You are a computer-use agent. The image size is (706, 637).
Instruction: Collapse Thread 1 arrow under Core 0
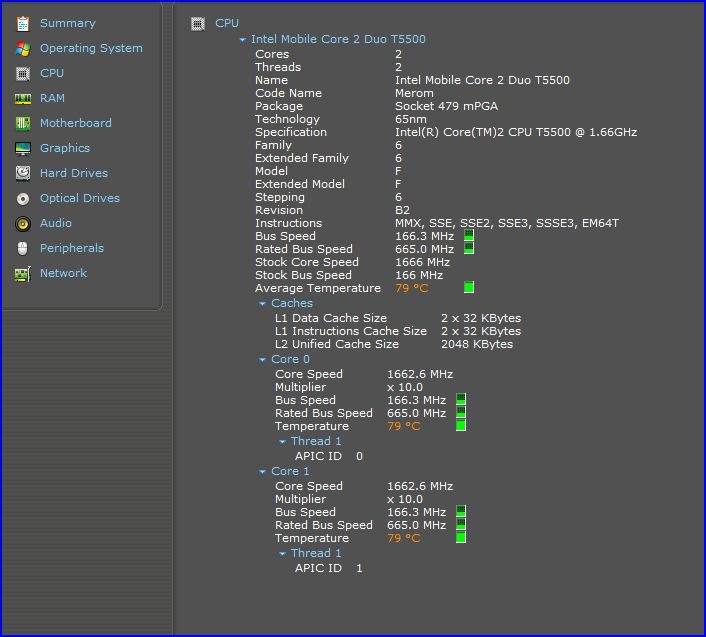pos(282,442)
